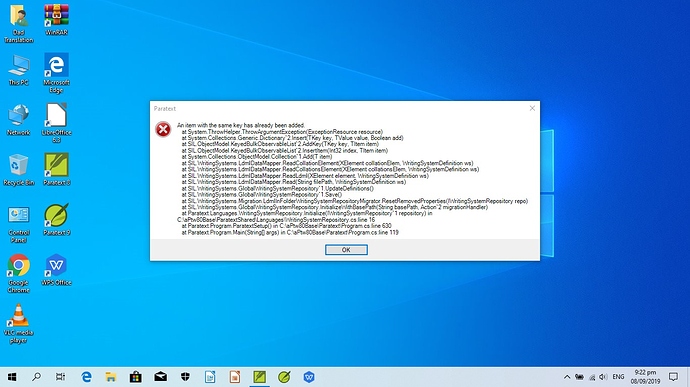Click the battery status tray icon
Viewport: 690px width, 387px height.
tap(580, 377)
